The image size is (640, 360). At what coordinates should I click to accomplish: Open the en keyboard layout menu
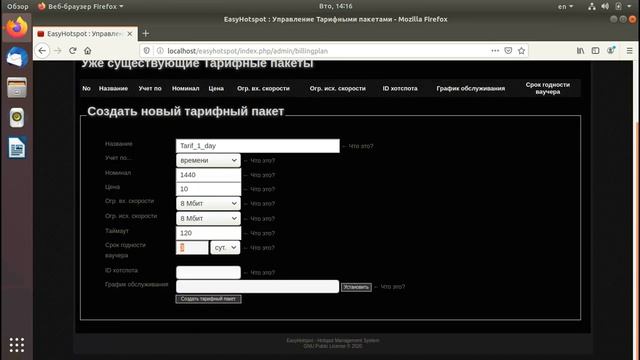[x=565, y=7]
